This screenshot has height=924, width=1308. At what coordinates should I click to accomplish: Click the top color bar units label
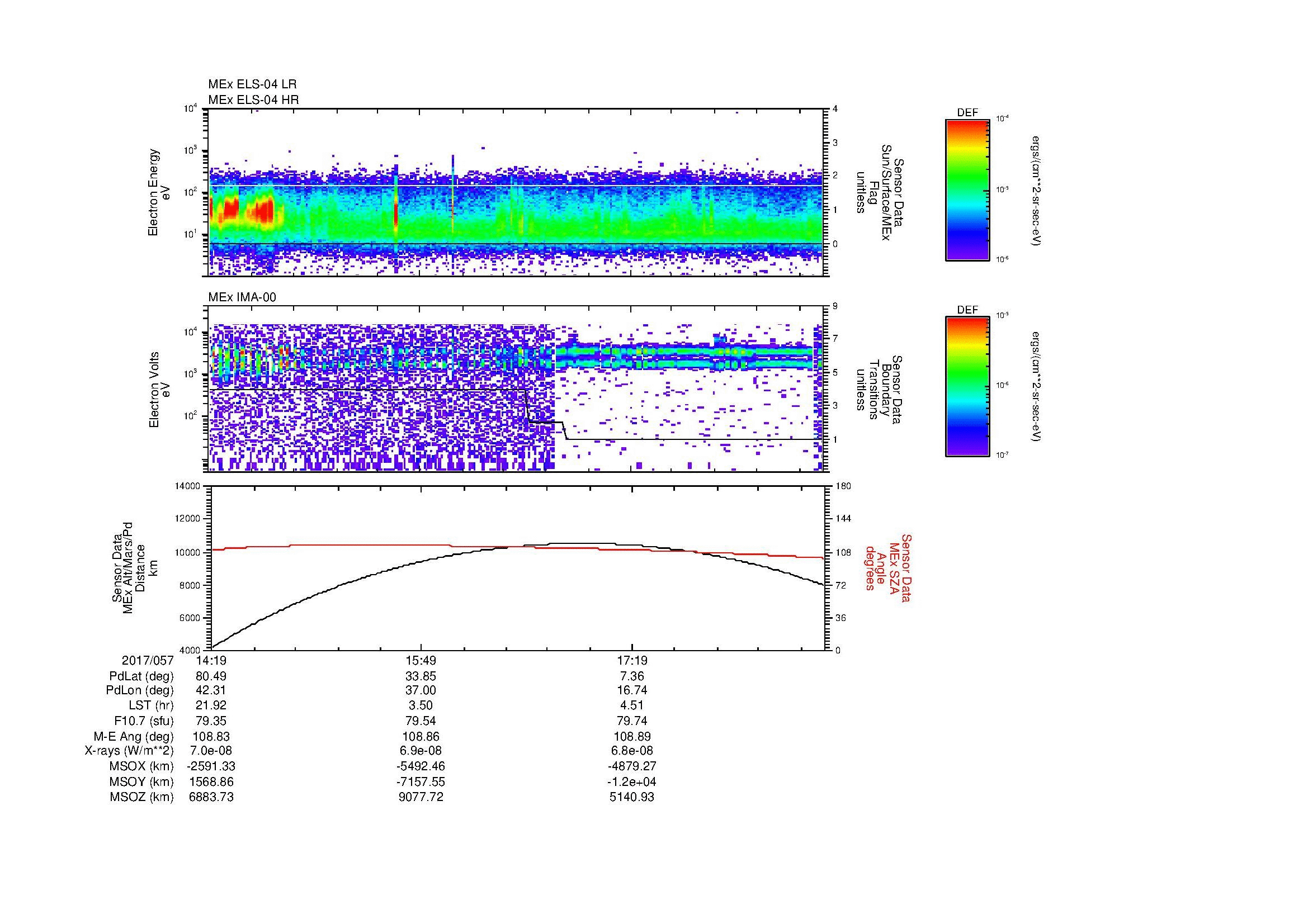[1036, 191]
